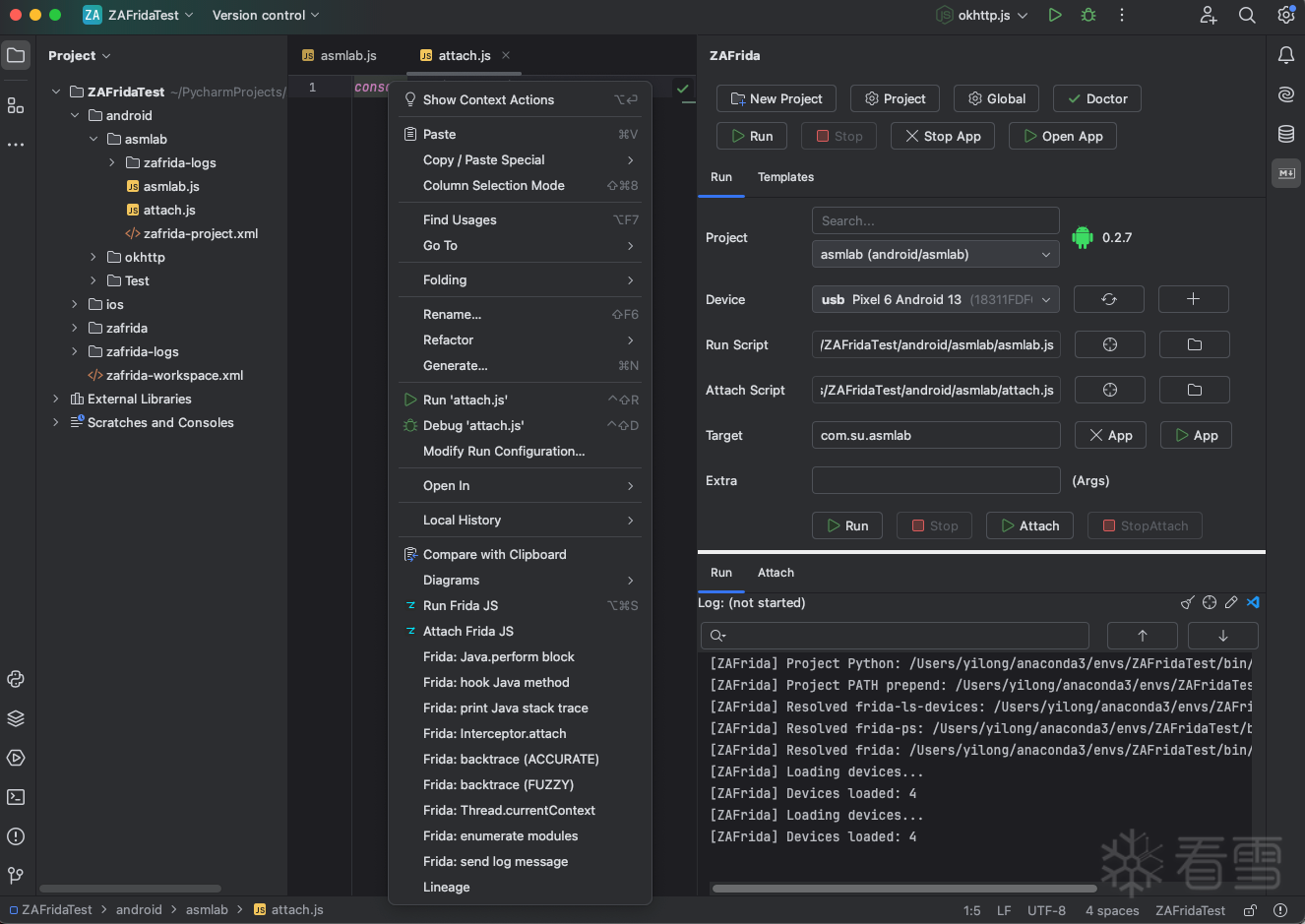Open the Project selection combo box asmlab
Screen dimensions: 1305x924
coord(935,254)
